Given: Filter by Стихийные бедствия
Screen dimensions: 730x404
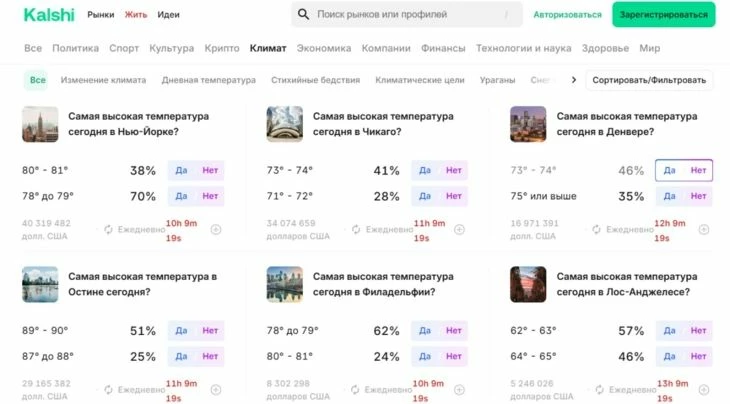Looking at the screenshot, I should tap(316, 80).
